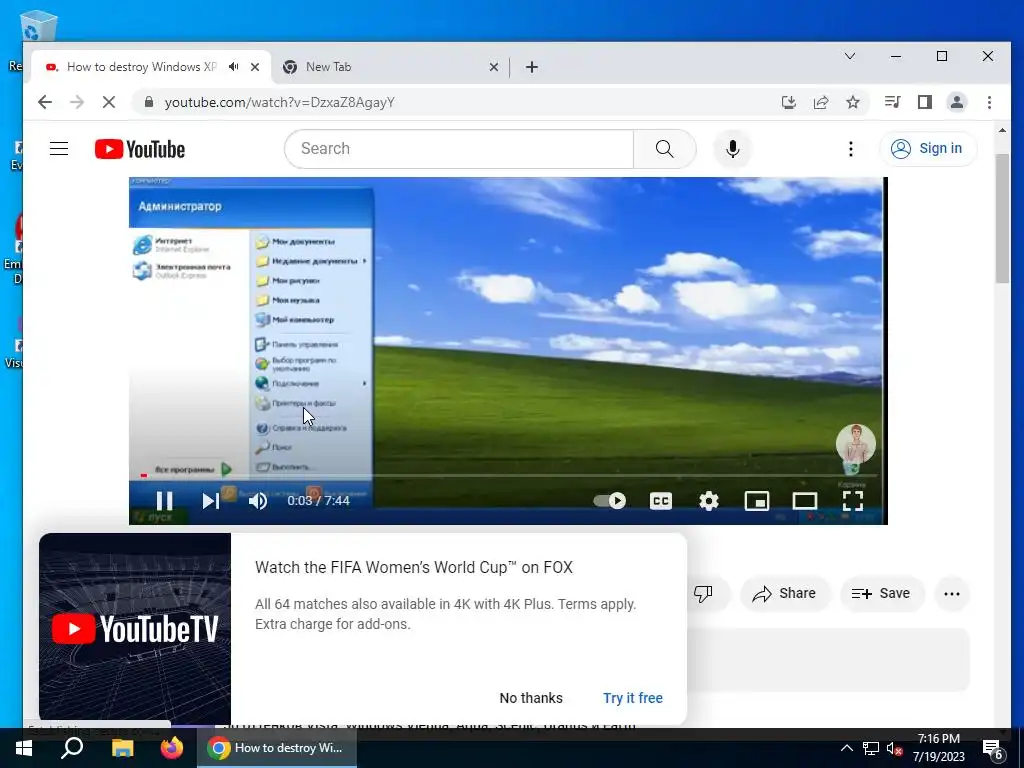1024x768 pixels.
Task: Stop loading the page
Action: [x=109, y=102]
